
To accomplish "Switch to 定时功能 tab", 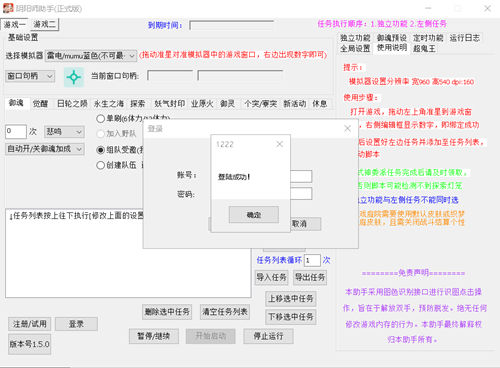I will [x=428, y=38].
